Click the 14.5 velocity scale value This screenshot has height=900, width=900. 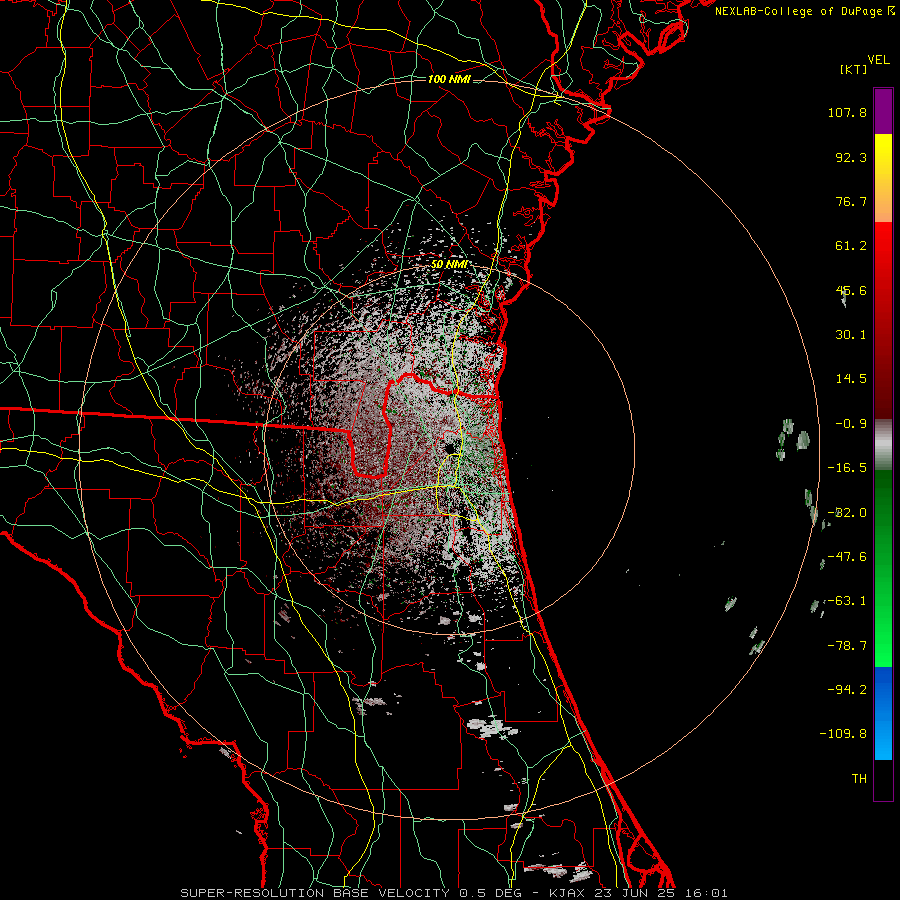click(851, 379)
